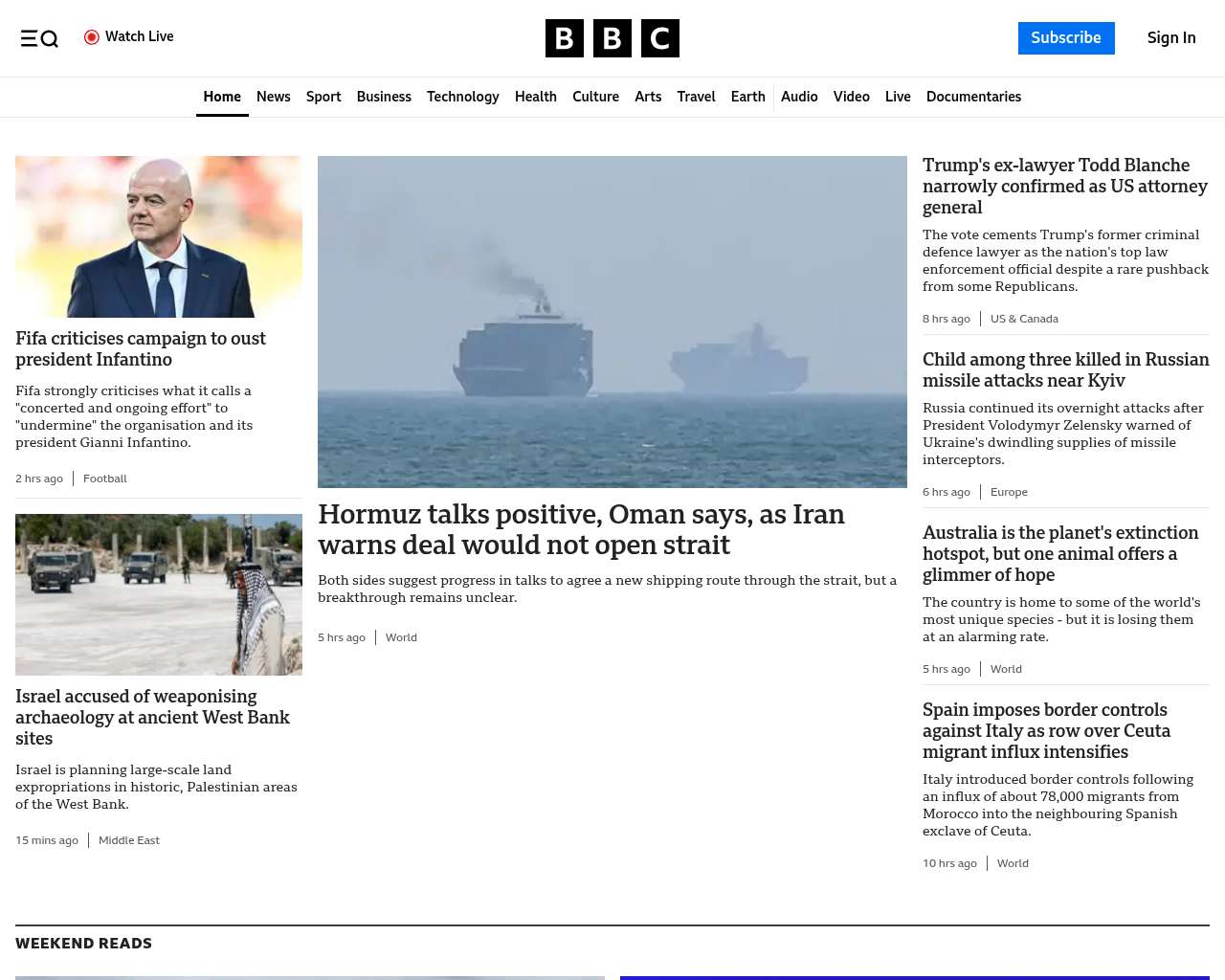
Task: Click Both sides suggest progress summary
Action: coord(608,589)
